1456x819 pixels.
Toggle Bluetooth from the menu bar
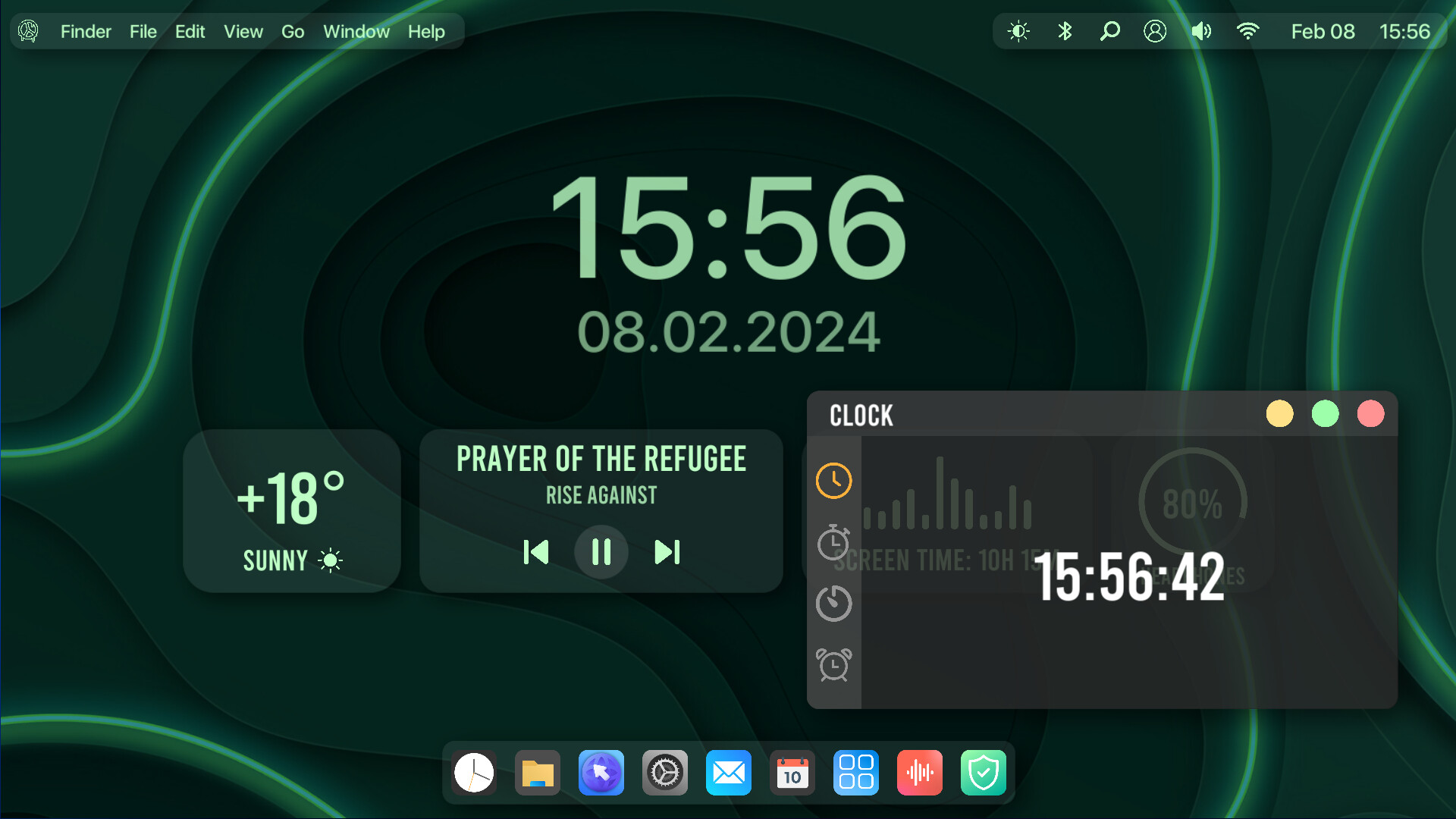point(1064,31)
